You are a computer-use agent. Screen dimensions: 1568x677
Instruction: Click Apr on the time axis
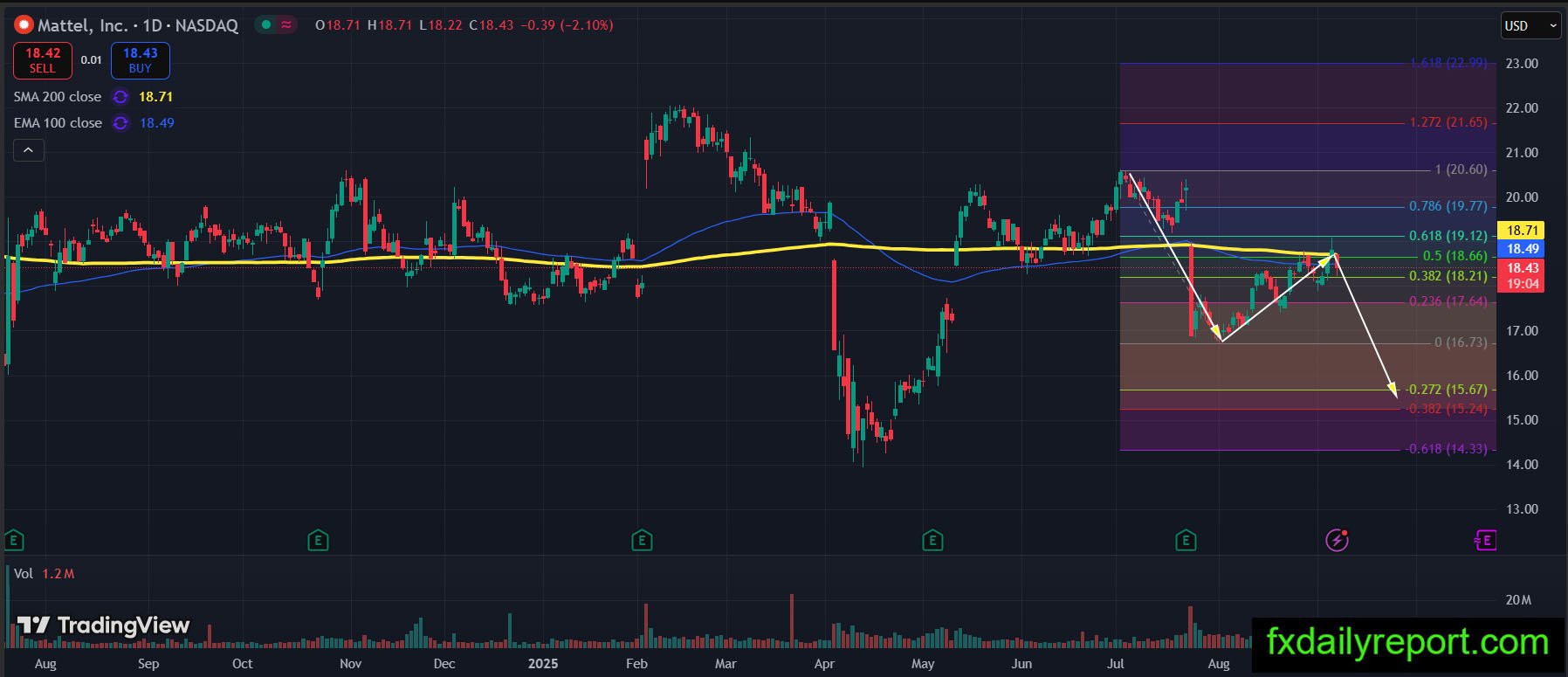point(824,664)
